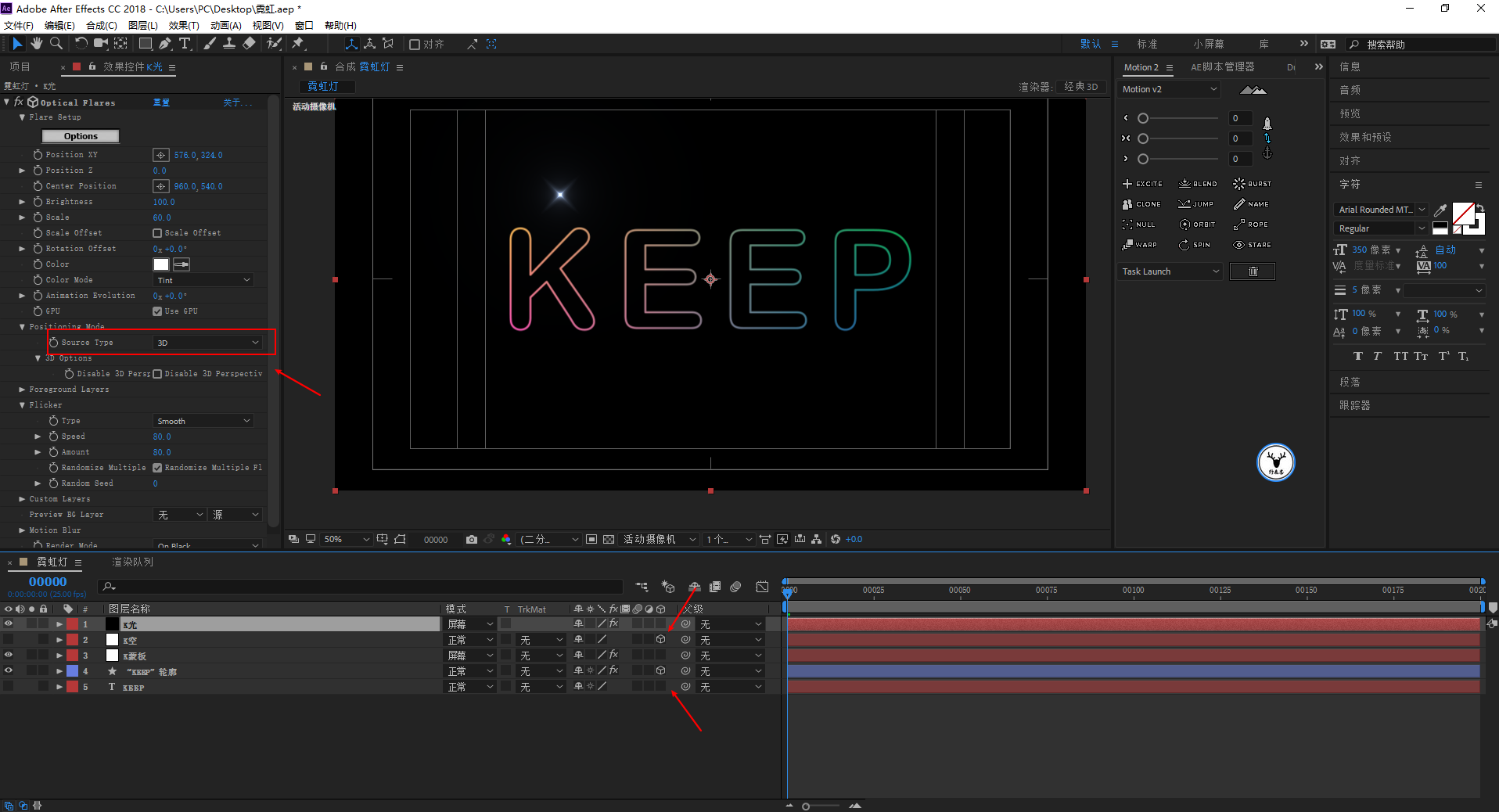Select the Rotation tool
Screen dimensions: 1499x812
point(81,44)
